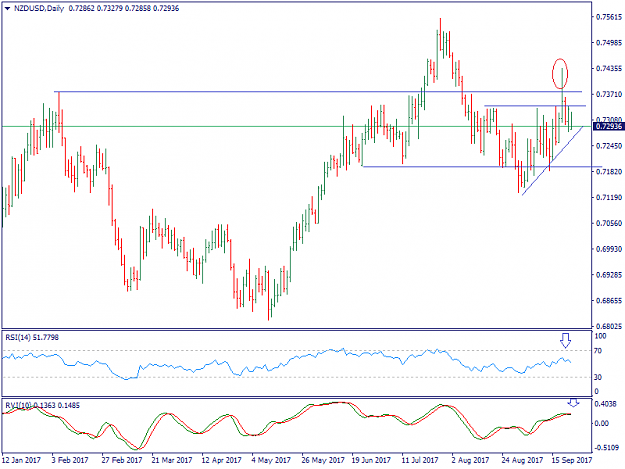Select the RVI(10) 0.1363 0.1485 indicator label
The width and height of the screenshot is (625, 469).
(42, 406)
